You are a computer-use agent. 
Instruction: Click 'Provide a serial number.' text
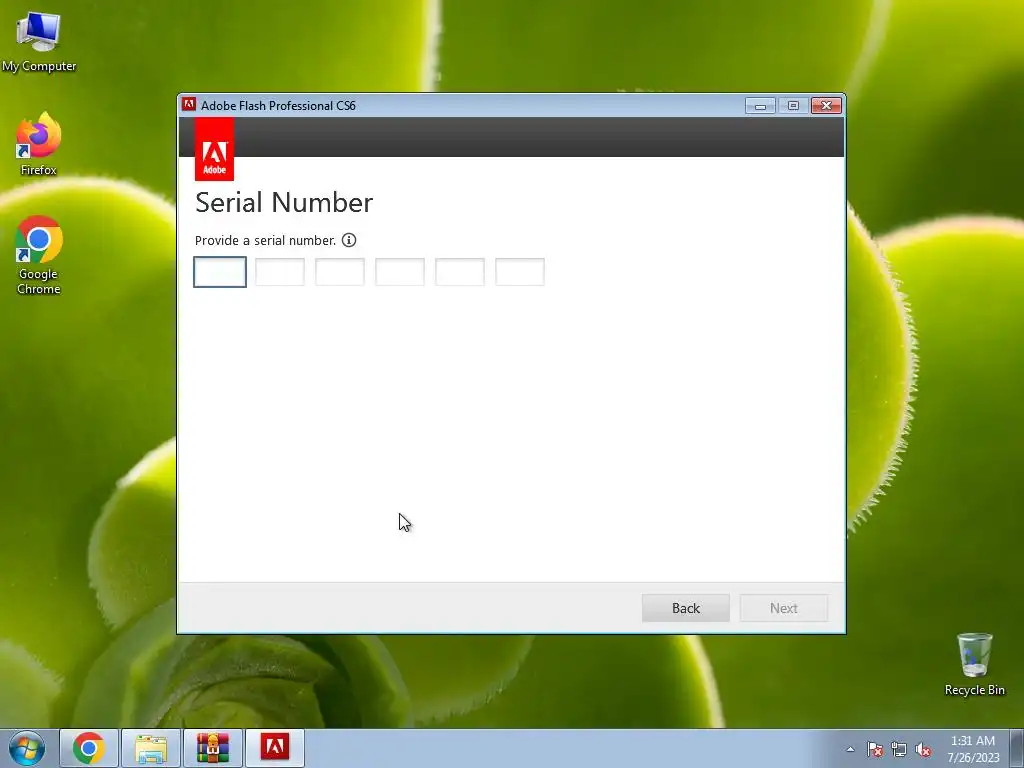click(x=265, y=240)
